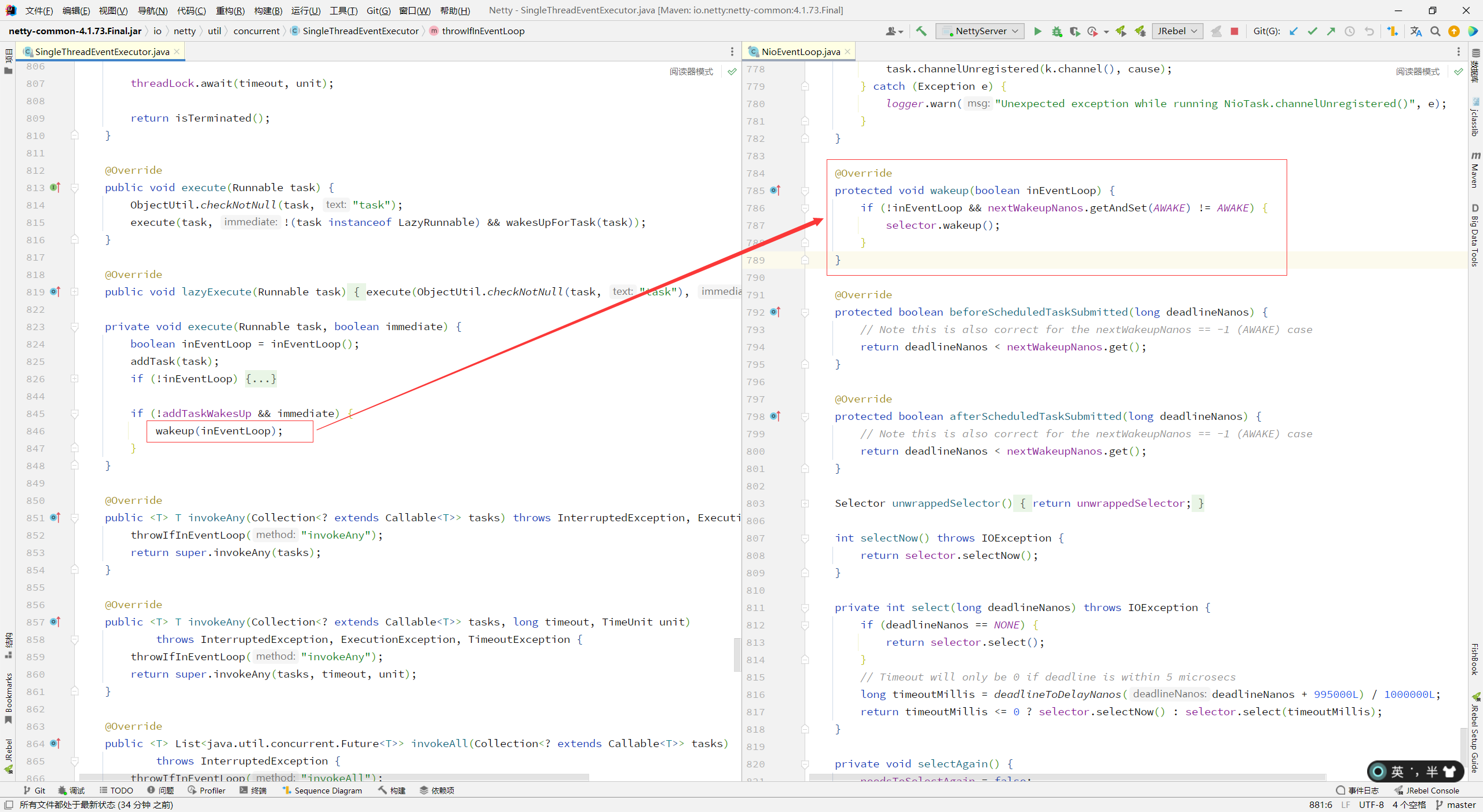
Task: Update project via Git blue arrow
Action: (x=1294, y=31)
